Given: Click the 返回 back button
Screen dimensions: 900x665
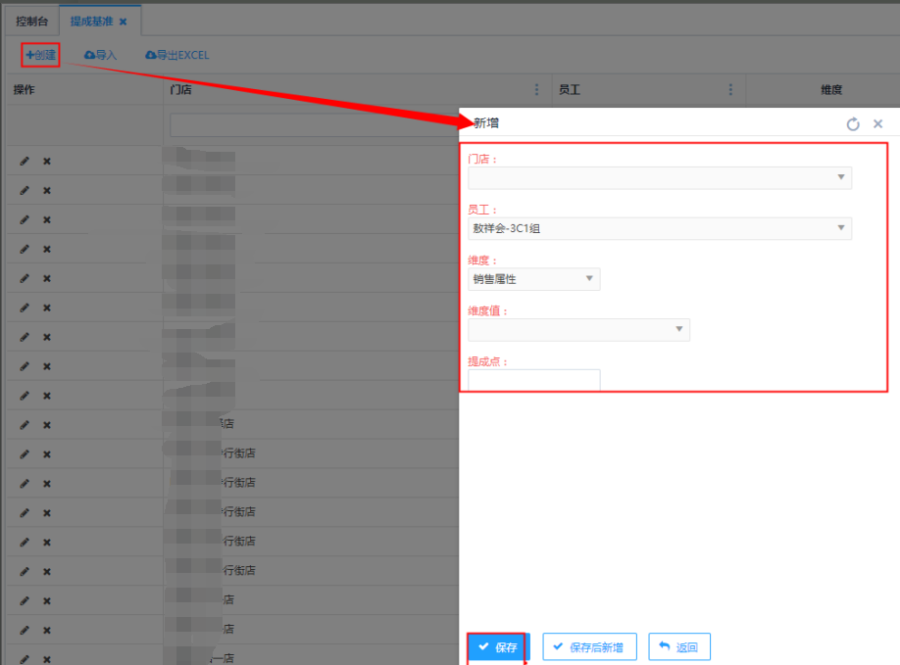Looking at the screenshot, I should coord(679,647).
